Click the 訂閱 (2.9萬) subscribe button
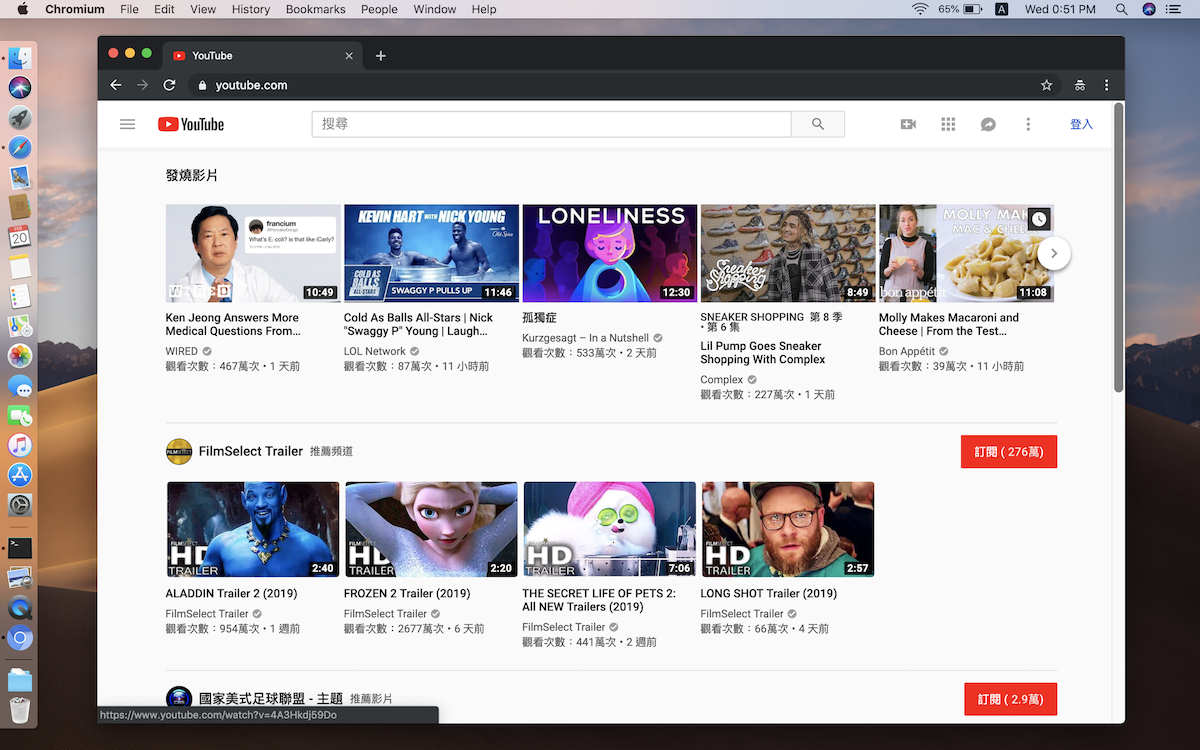 click(1010, 699)
